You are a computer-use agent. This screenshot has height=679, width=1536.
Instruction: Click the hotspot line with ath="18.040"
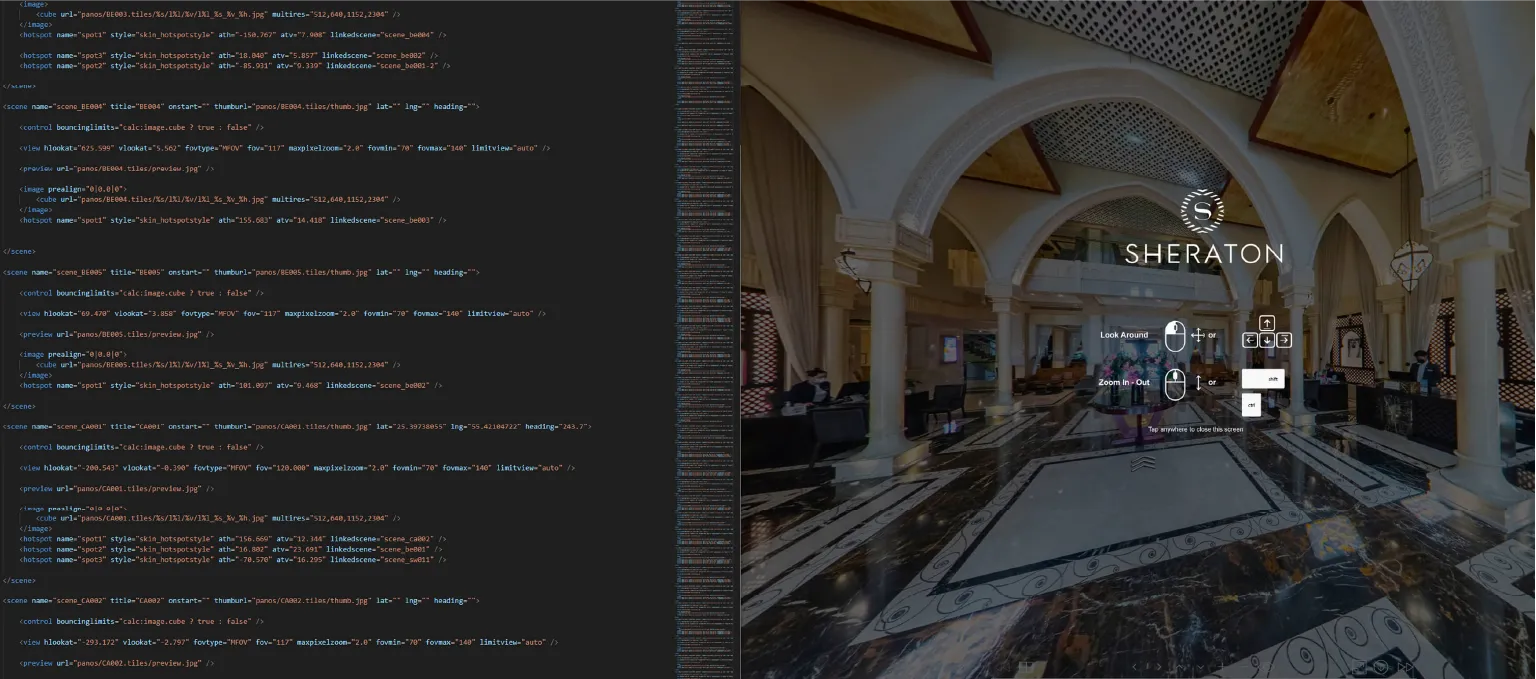[x=229, y=56]
